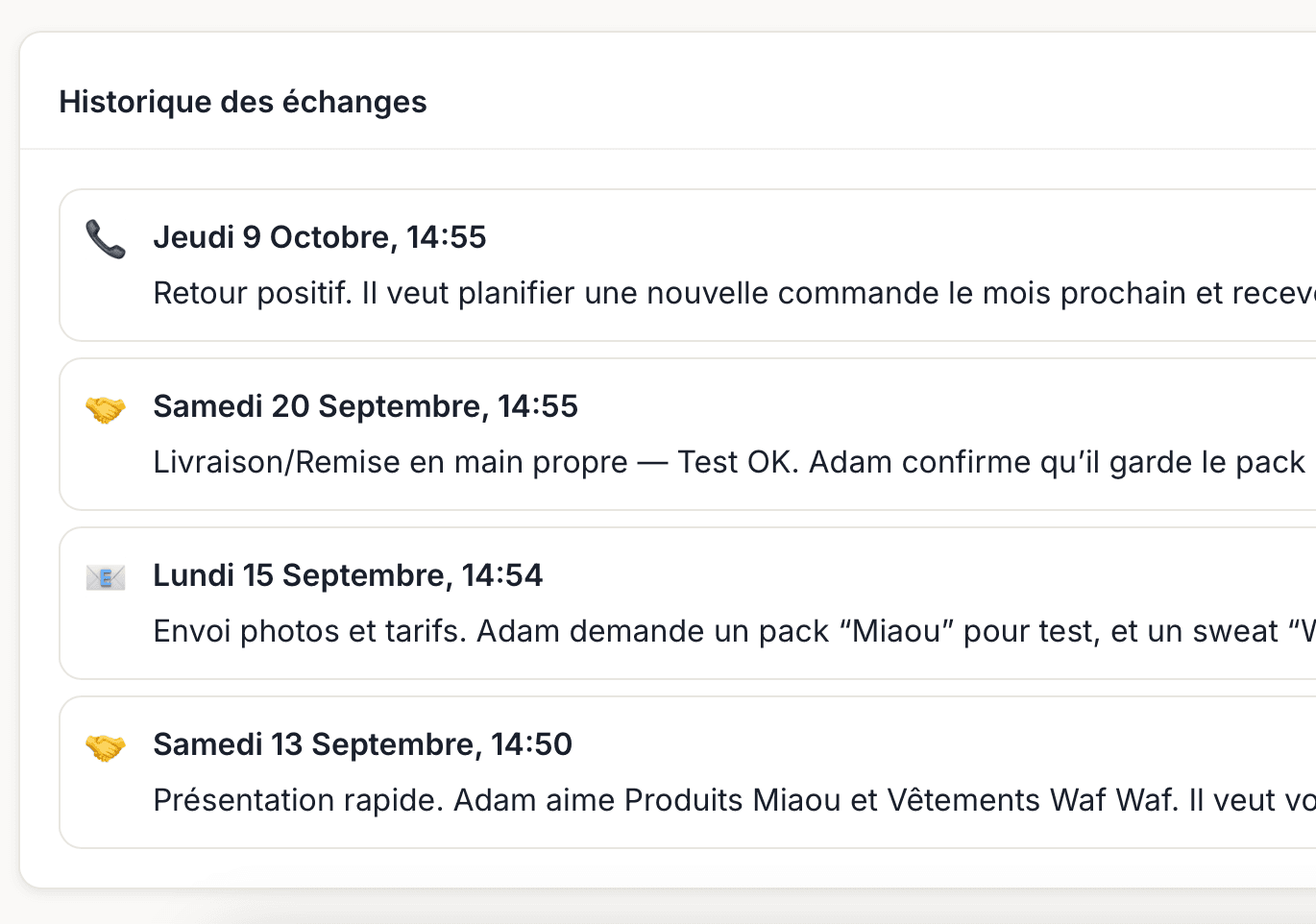This screenshot has width=1316, height=924.
Task: Click the Historique des échanges heading
Action: (243, 102)
